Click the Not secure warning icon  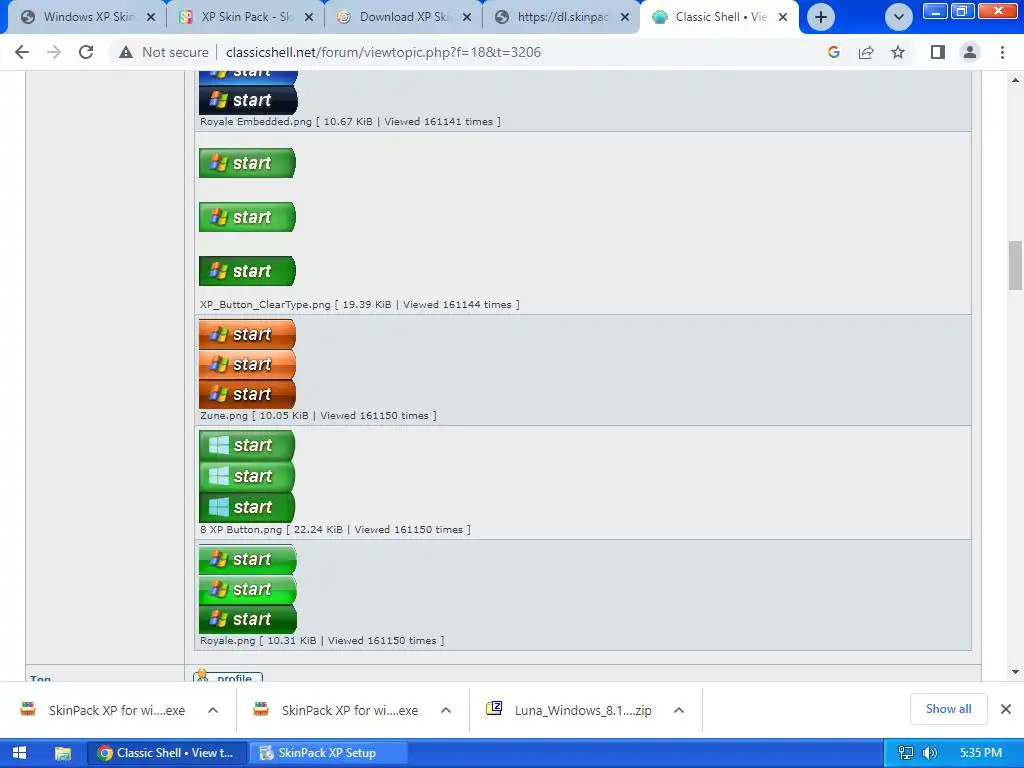pos(126,52)
